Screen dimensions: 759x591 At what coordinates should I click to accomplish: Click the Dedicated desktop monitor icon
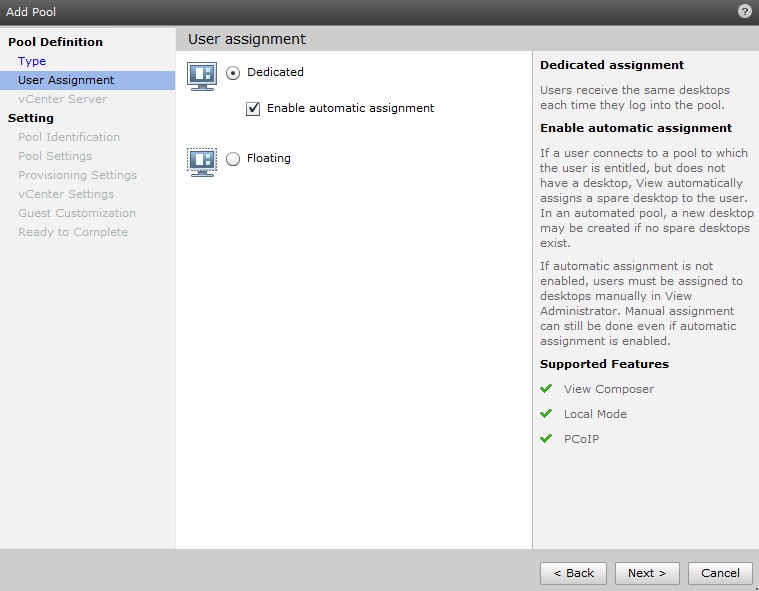pos(202,75)
